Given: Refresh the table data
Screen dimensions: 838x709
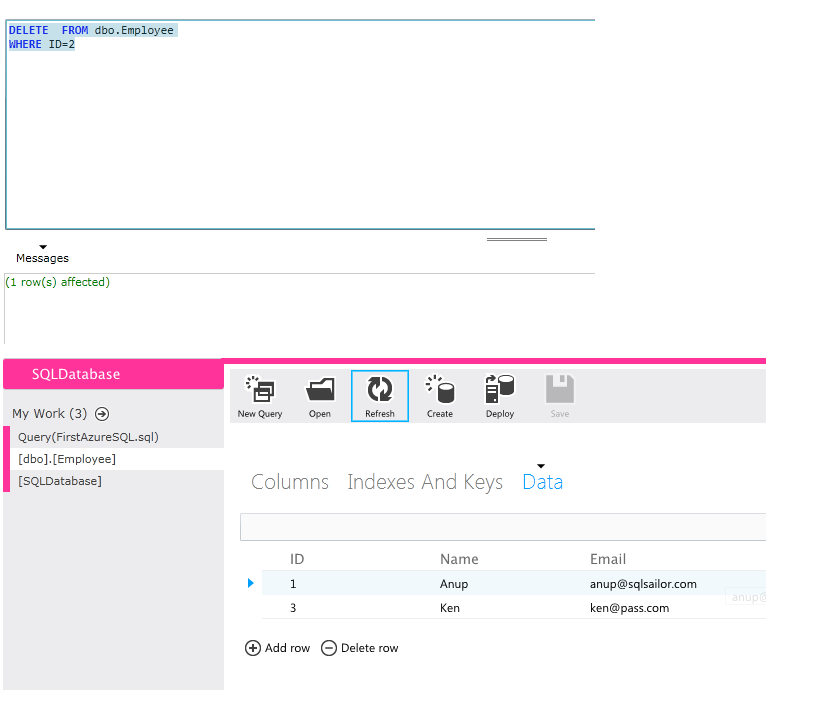Looking at the screenshot, I should click(x=380, y=390).
